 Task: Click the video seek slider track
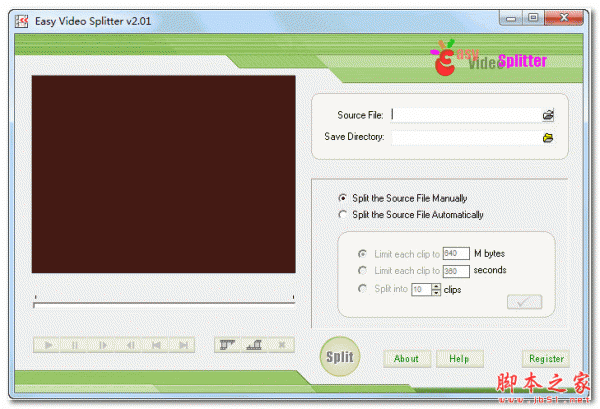point(164,304)
